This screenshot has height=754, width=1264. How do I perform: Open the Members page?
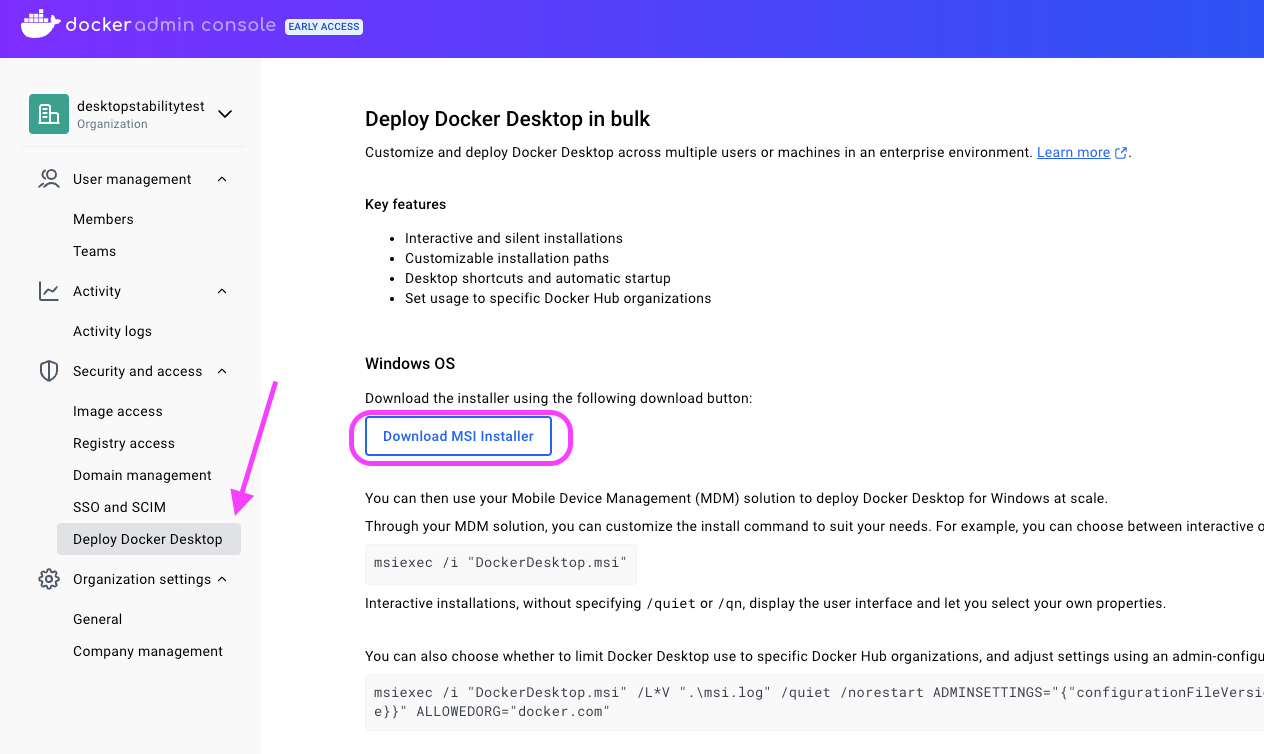tap(103, 218)
